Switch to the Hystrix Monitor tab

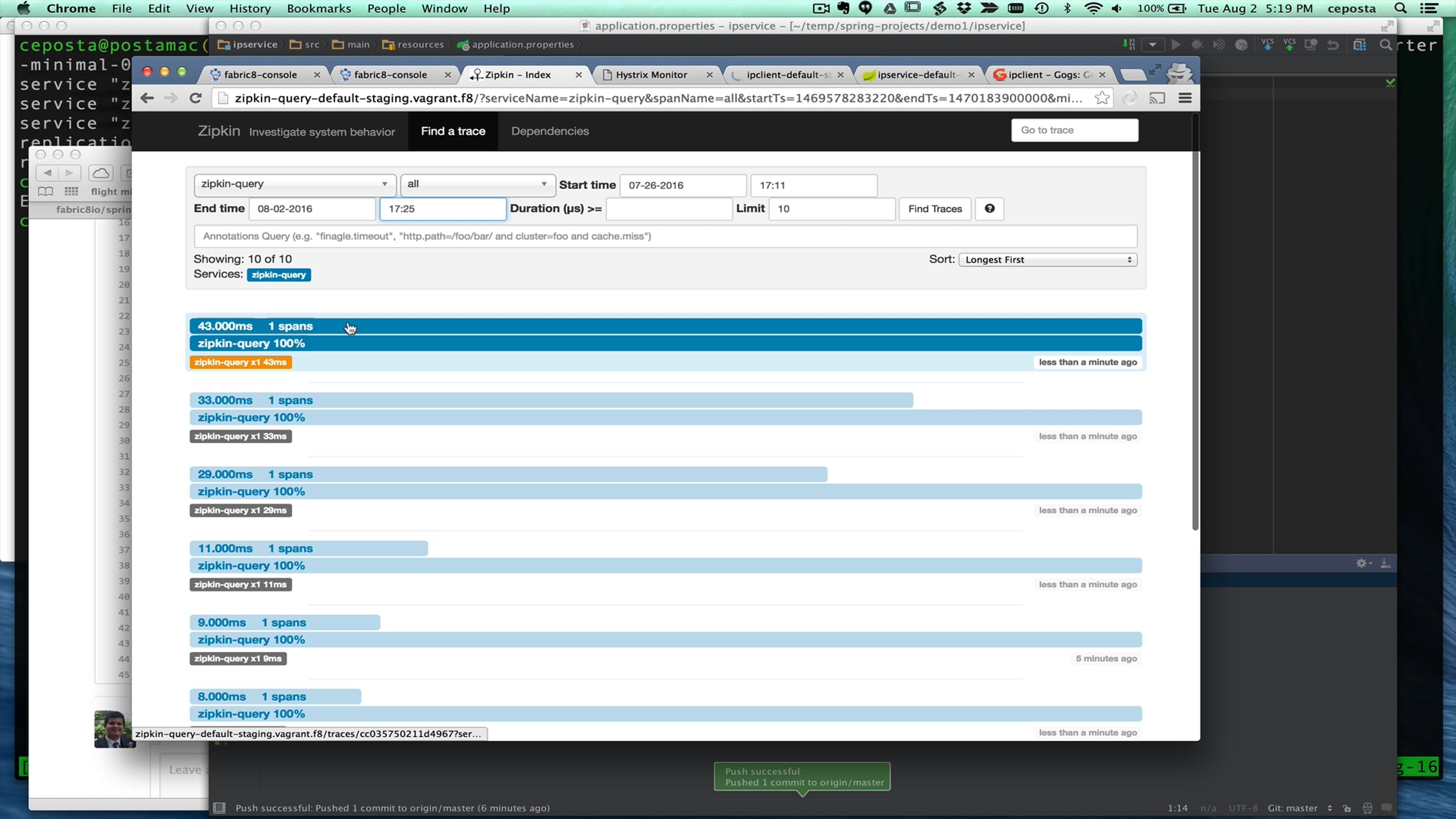651,75
